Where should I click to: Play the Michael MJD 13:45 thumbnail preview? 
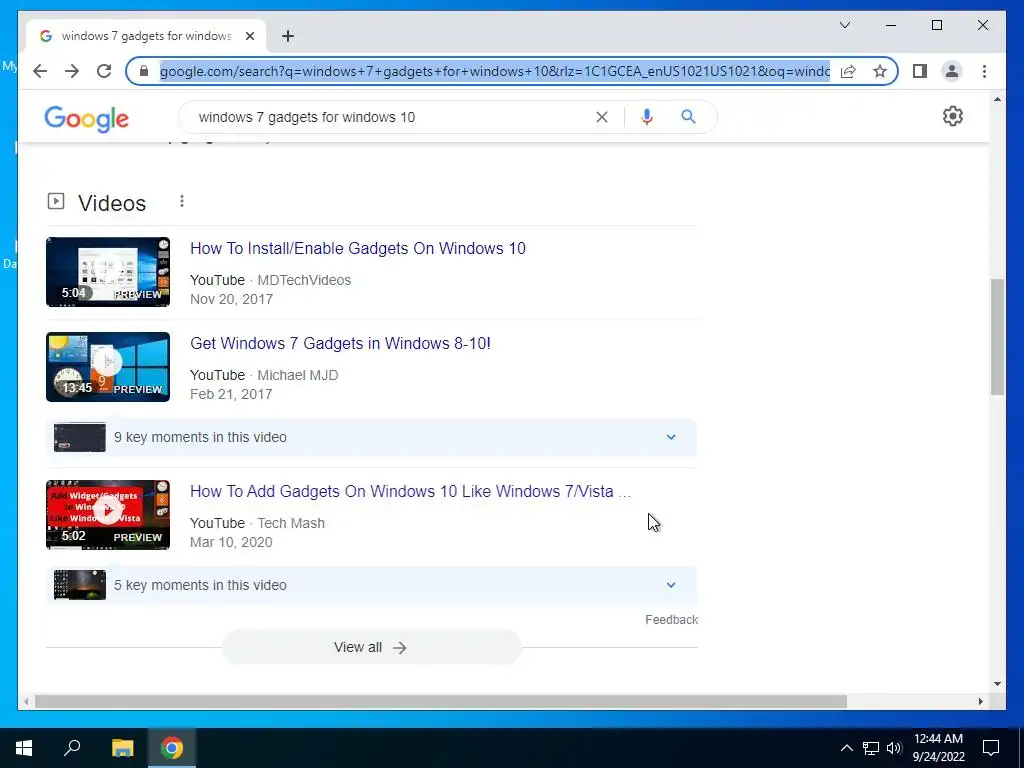pos(108,367)
